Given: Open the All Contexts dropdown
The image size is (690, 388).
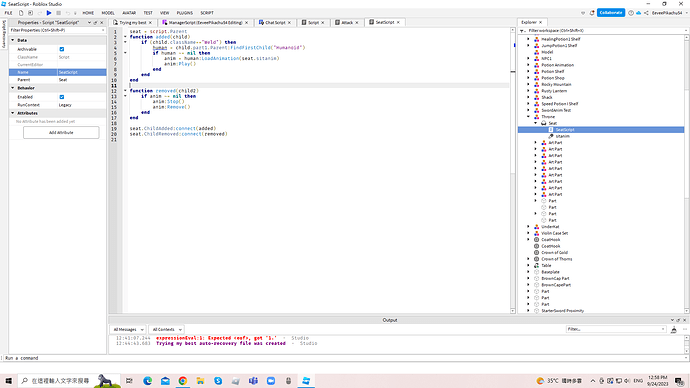Looking at the screenshot, I should [x=166, y=329].
